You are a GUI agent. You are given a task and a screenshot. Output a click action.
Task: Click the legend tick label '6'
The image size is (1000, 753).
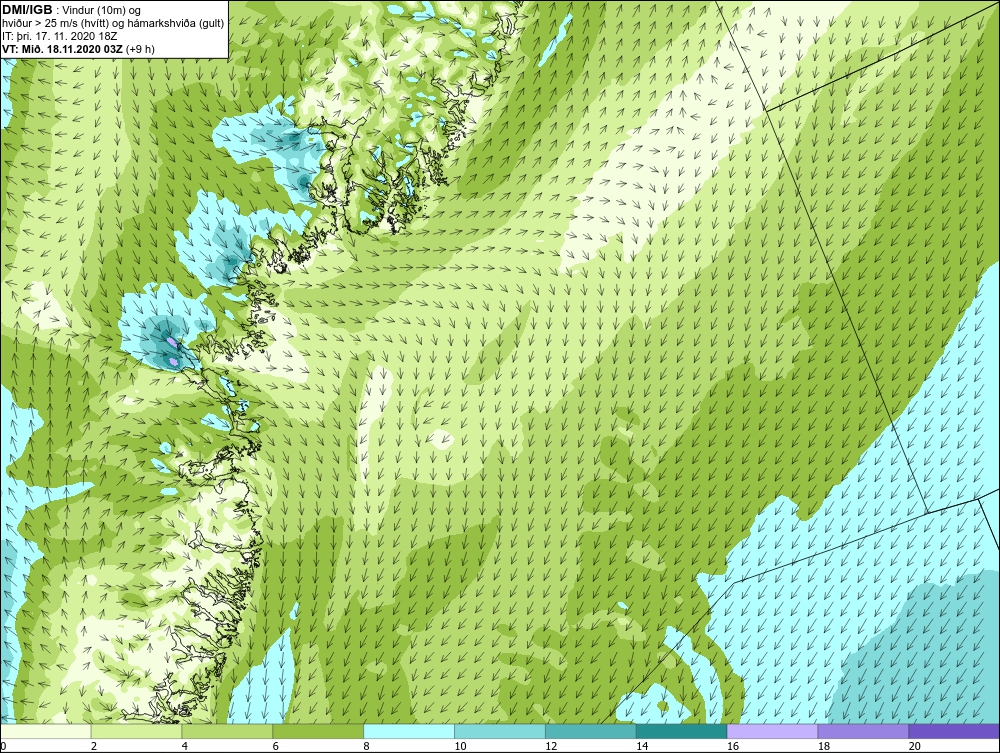click(276, 746)
